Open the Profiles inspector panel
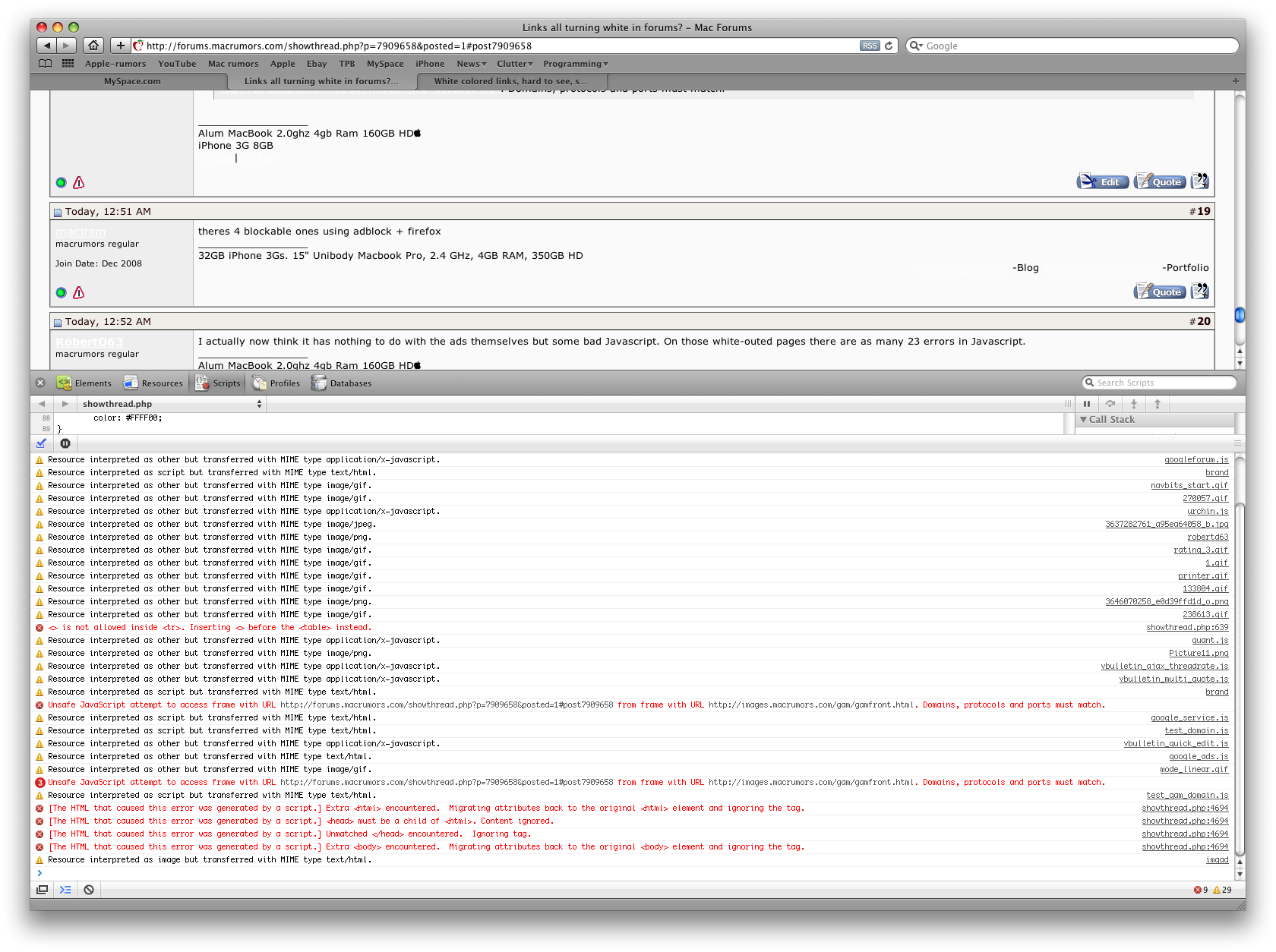 (x=276, y=383)
